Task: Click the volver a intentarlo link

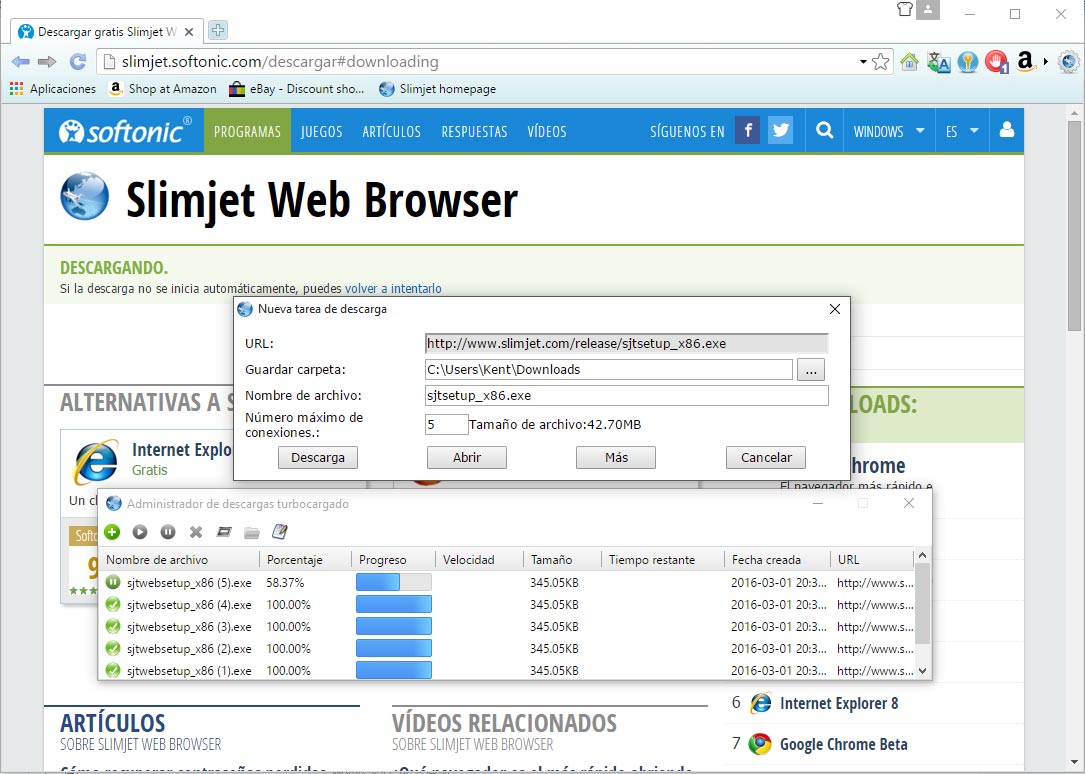Action: (393, 288)
